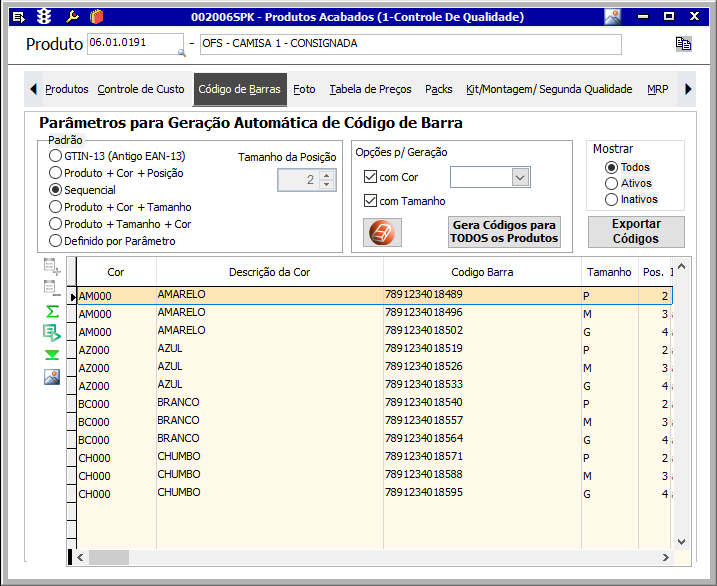
Task: Click the green down-arrow icon
Action: pyautogui.click(x=52, y=355)
